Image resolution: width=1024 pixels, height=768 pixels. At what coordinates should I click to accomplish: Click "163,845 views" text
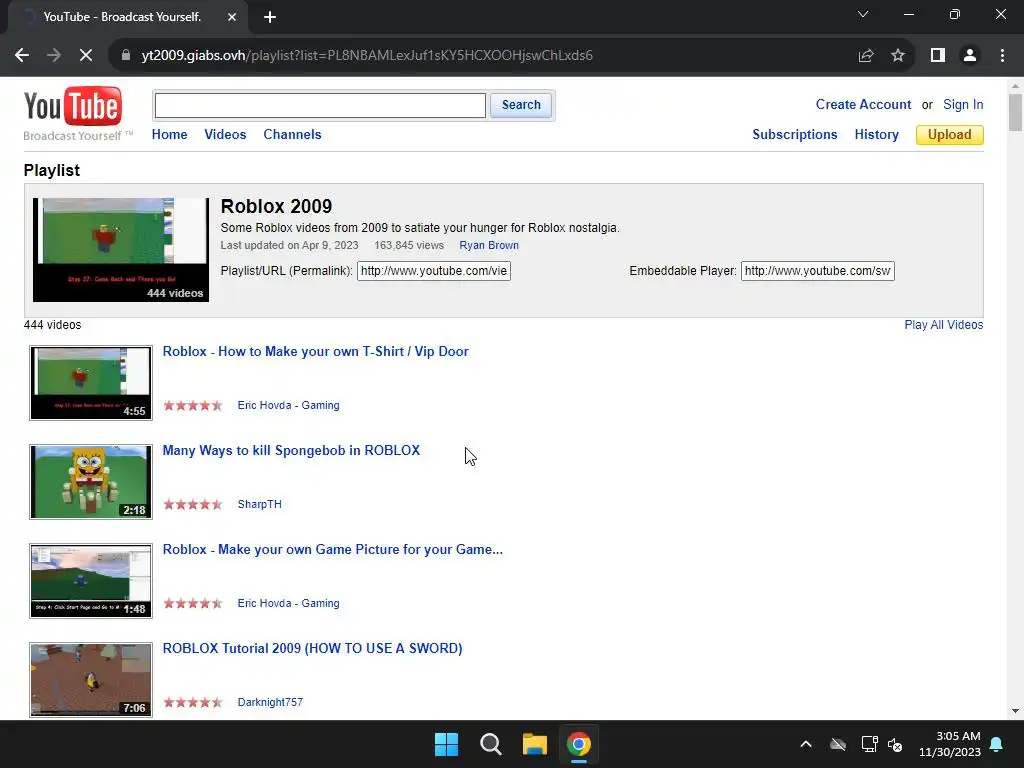(x=409, y=246)
